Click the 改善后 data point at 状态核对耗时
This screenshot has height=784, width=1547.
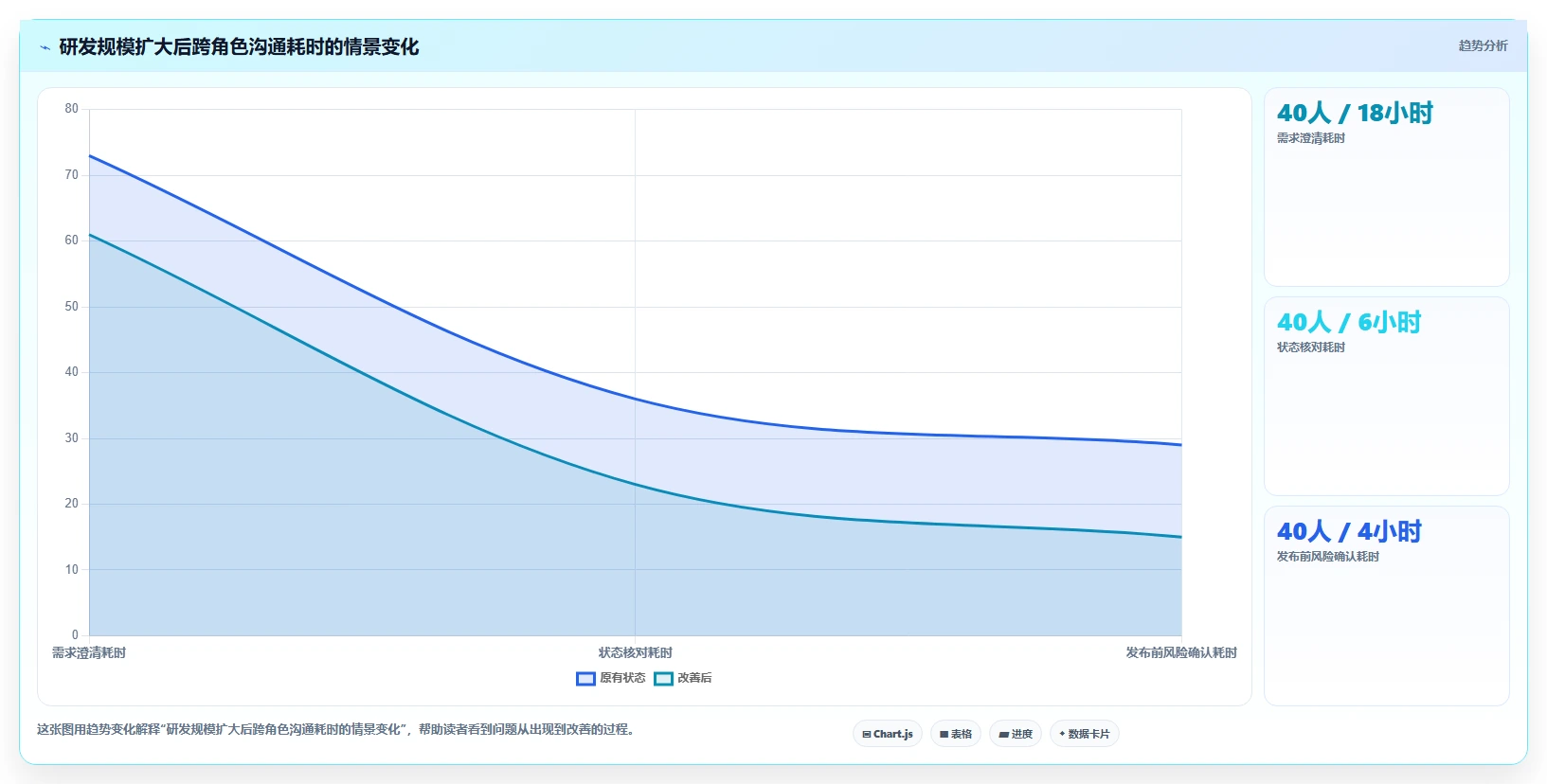point(636,485)
